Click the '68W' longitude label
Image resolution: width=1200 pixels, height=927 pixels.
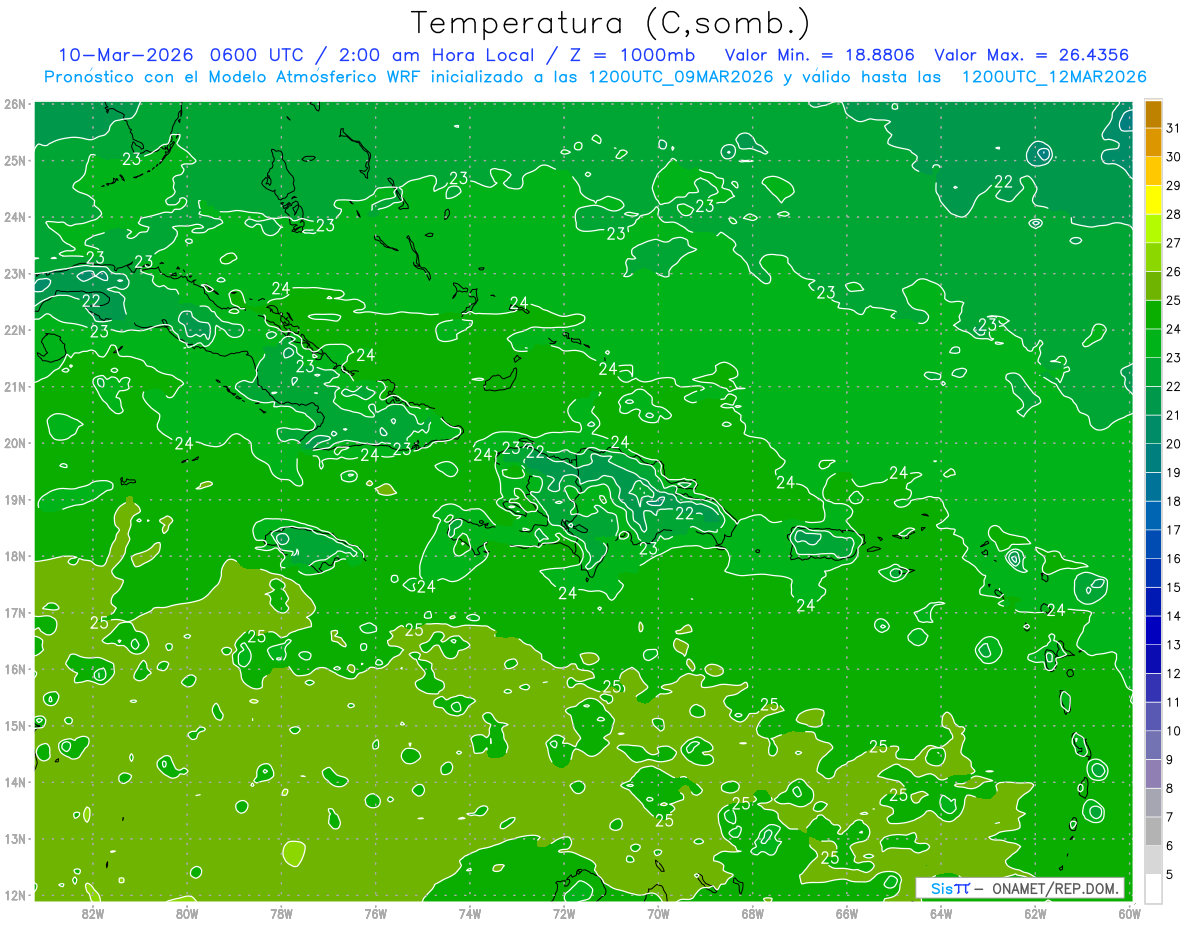(x=752, y=913)
